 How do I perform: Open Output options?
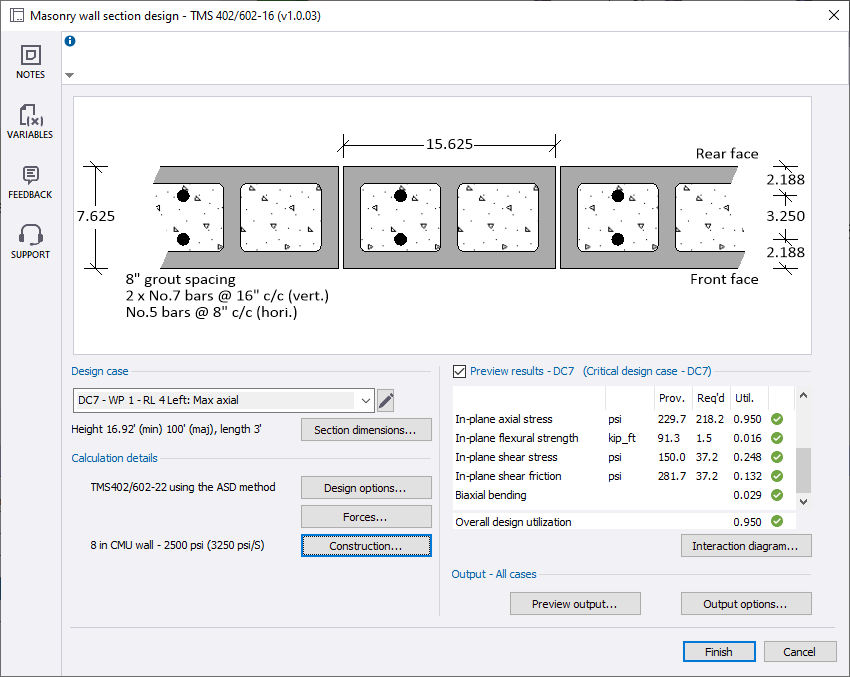tap(746, 604)
